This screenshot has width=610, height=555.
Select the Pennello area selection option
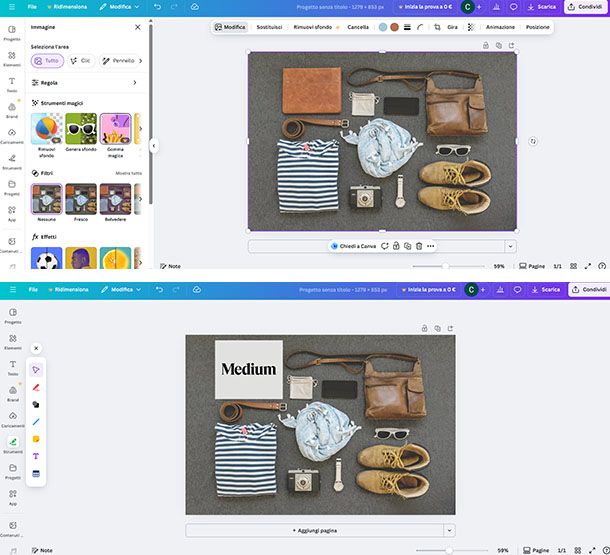119,61
